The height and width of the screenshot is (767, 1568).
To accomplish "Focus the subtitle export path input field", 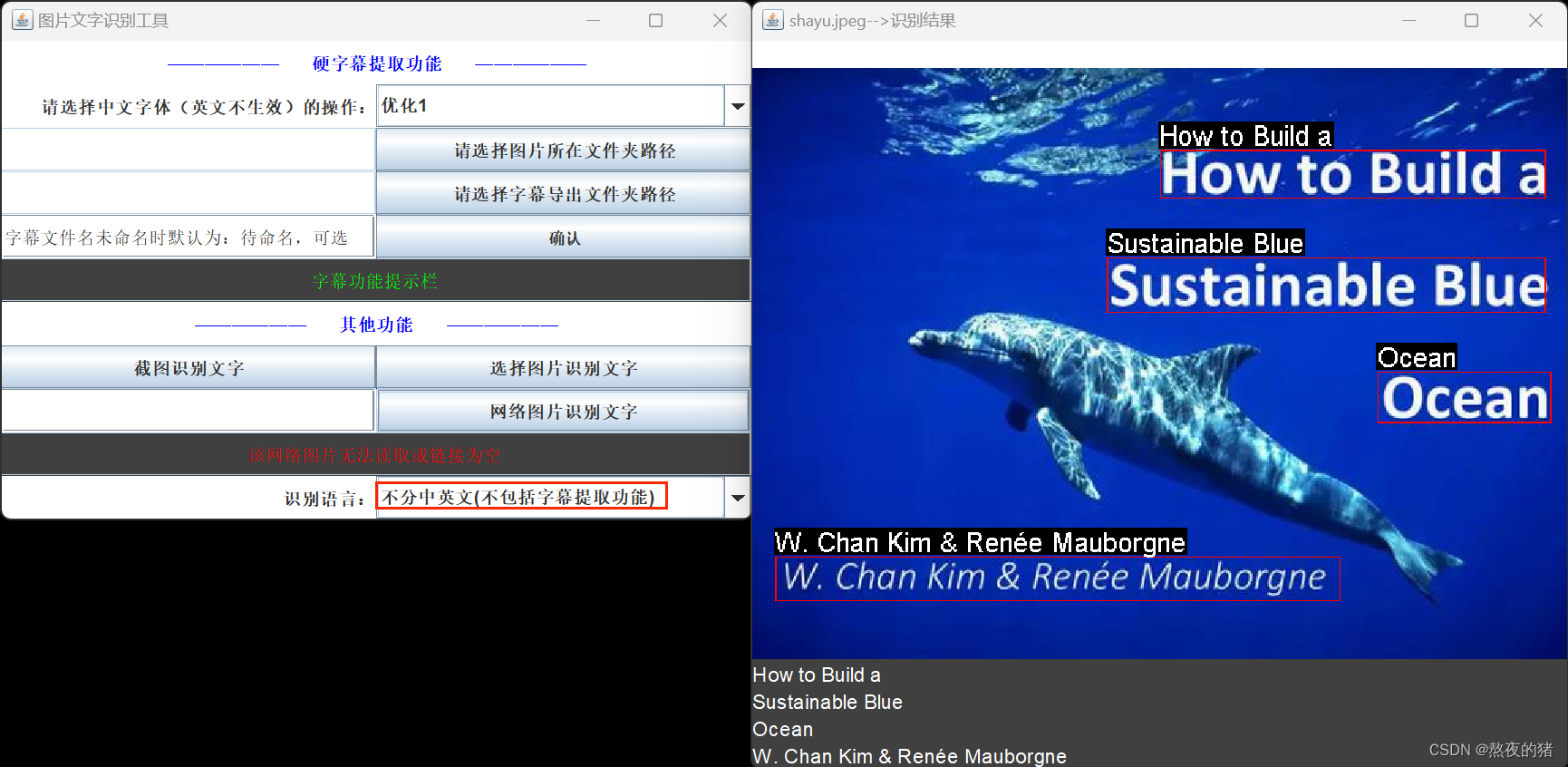I will click(189, 194).
